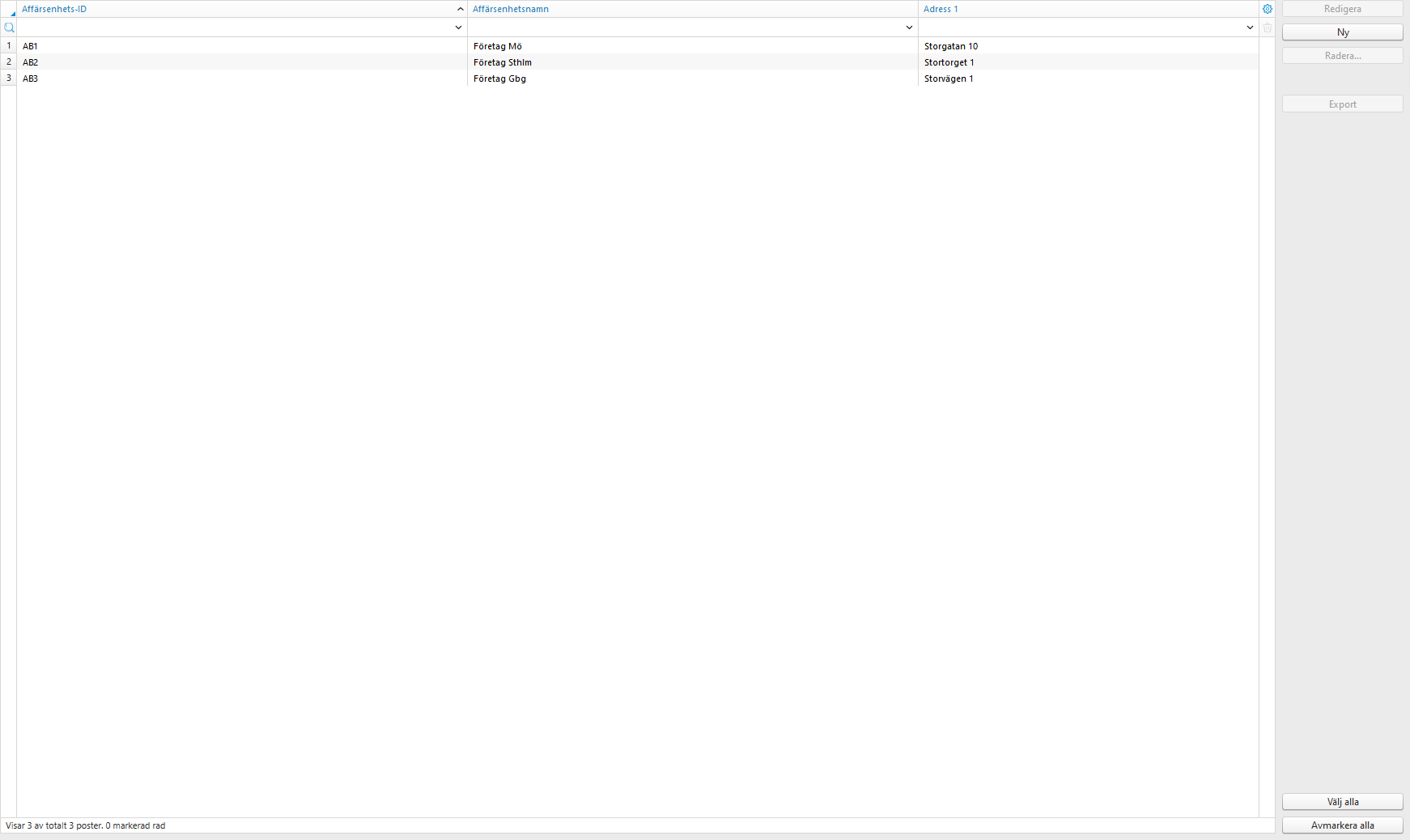Click Avmarkera alla to deselect all

click(x=1341, y=825)
